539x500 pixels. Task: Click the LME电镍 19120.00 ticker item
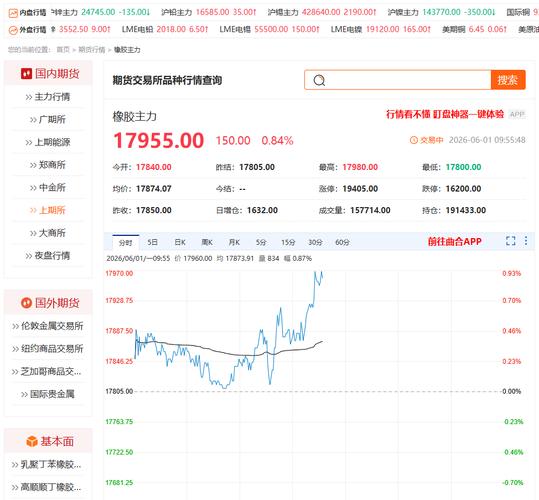coord(381,30)
